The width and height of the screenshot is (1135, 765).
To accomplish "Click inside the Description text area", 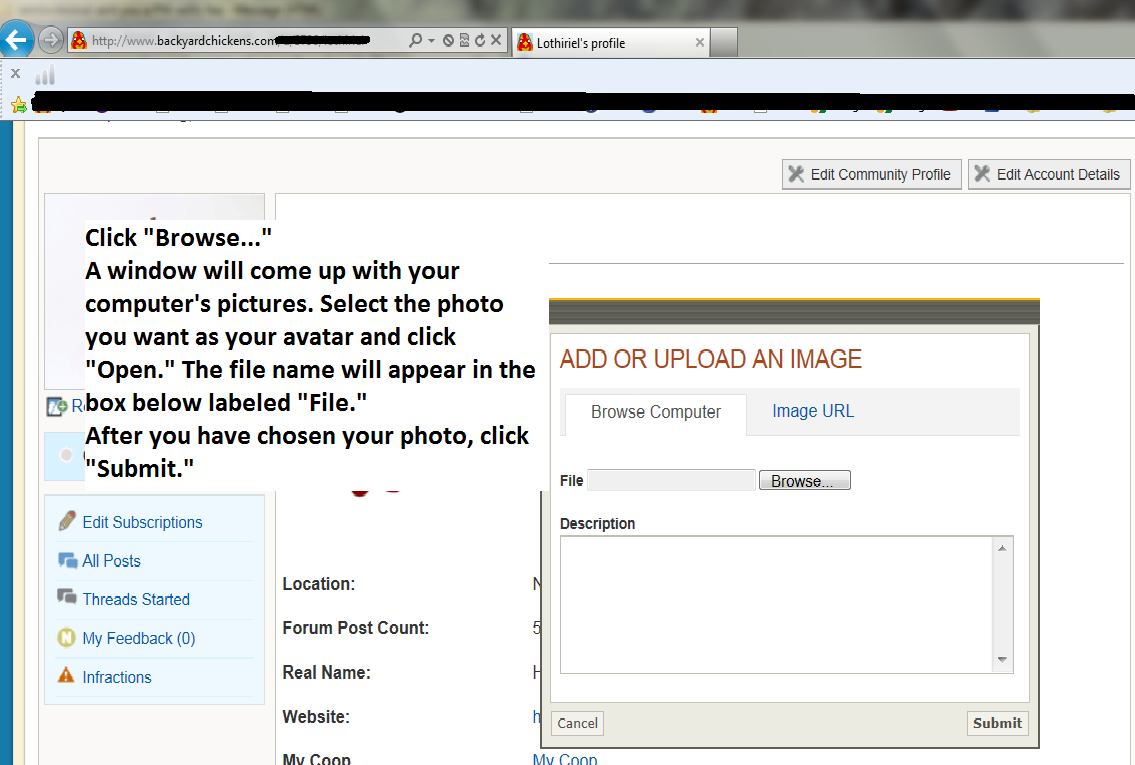I will tap(775, 605).
